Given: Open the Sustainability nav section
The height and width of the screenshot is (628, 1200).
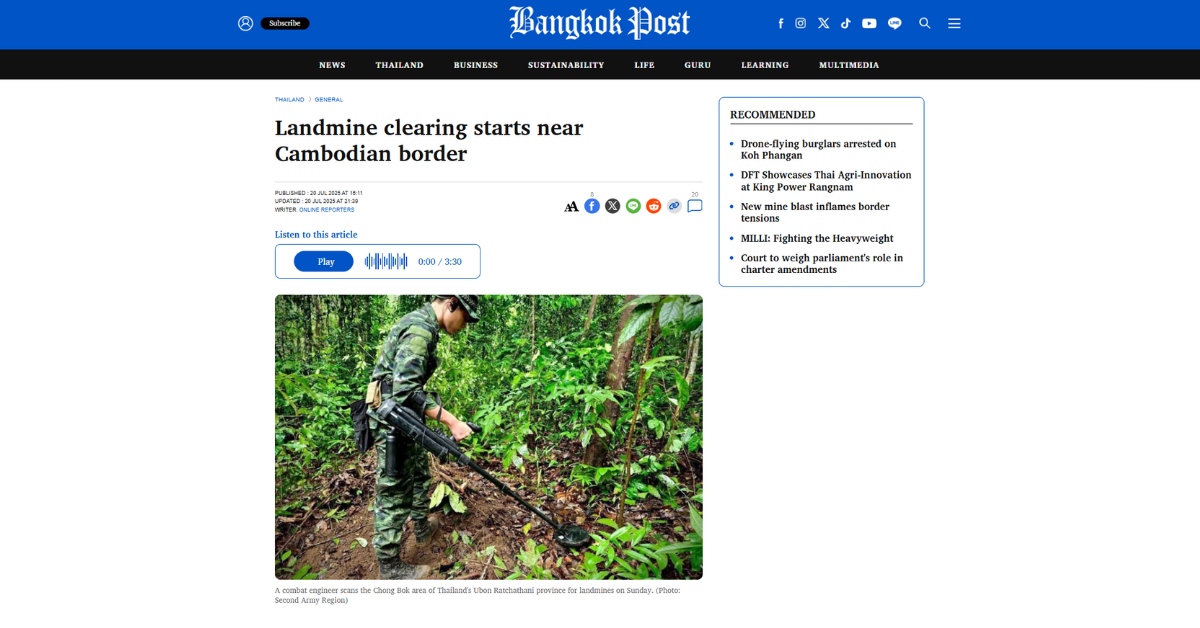Looking at the screenshot, I should (566, 65).
